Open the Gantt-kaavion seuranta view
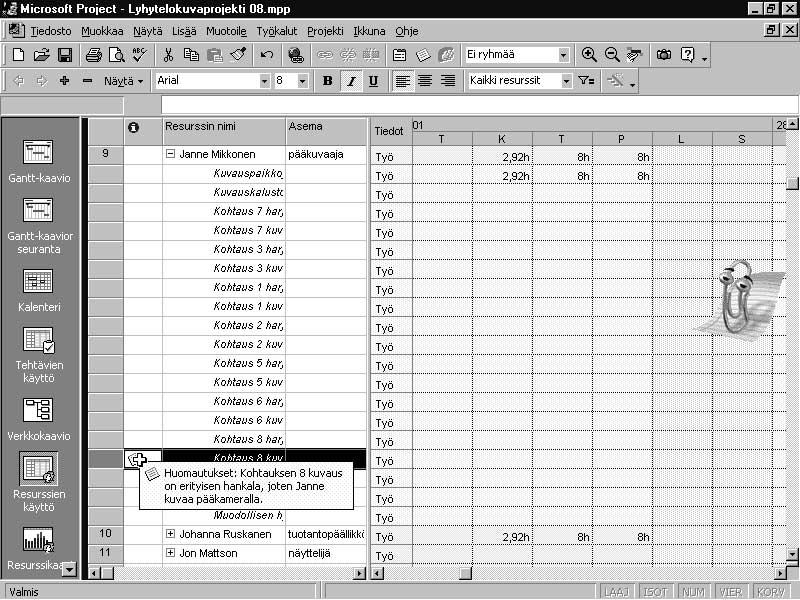 pos(39,226)
